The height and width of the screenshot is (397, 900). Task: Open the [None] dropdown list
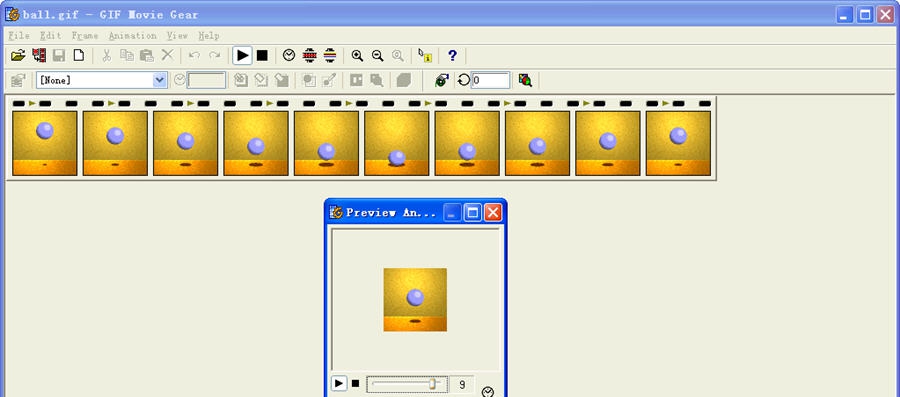coord(160,80)
